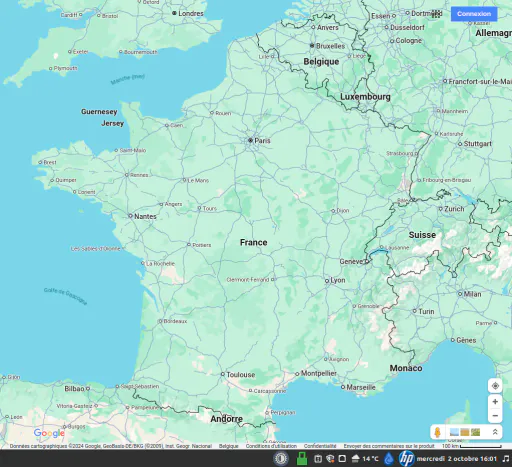Click the green padlock tray icon
512x467 pixels.
tap(302, 459)
